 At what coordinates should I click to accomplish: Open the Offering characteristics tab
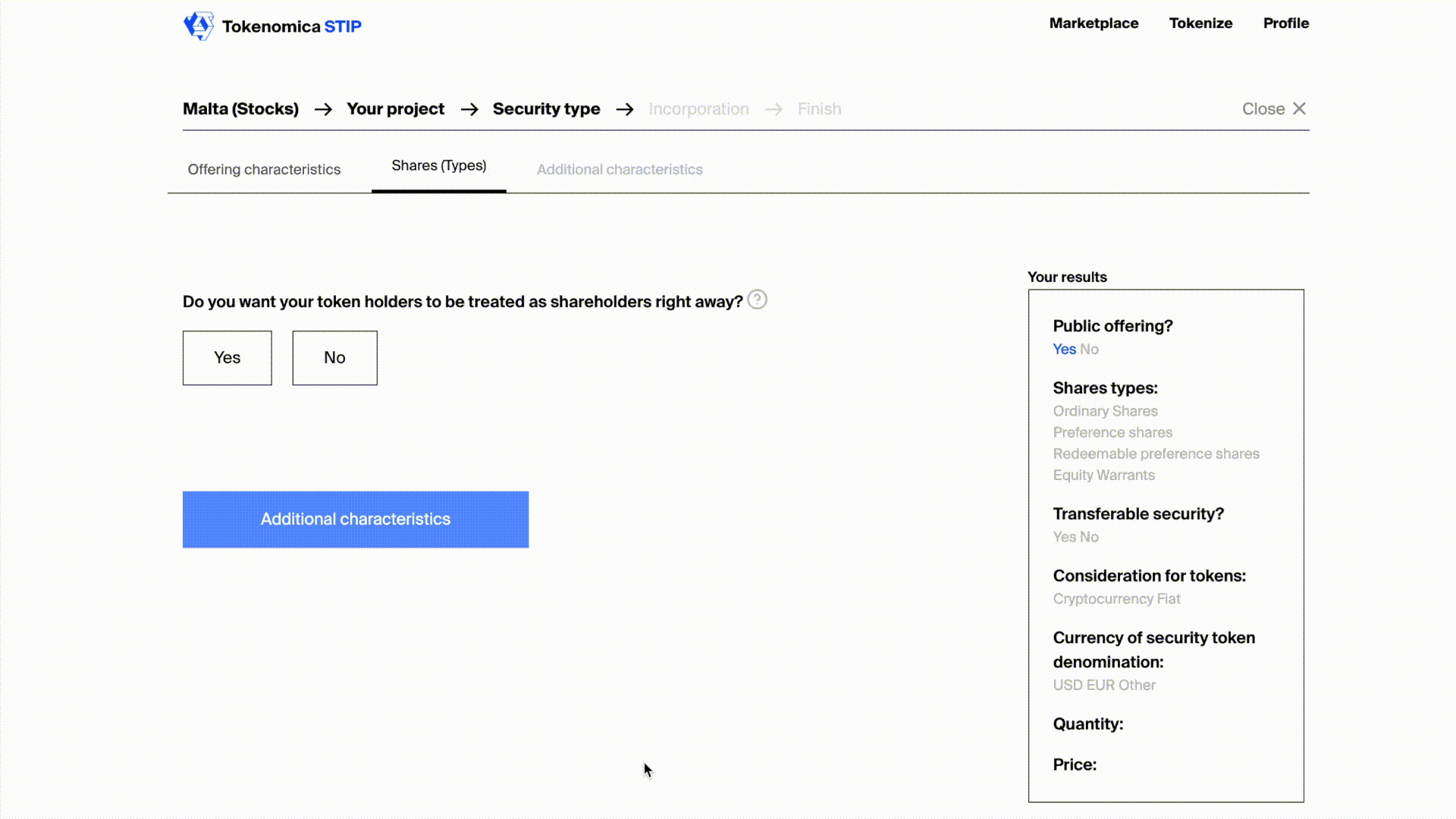click(264, 169)
